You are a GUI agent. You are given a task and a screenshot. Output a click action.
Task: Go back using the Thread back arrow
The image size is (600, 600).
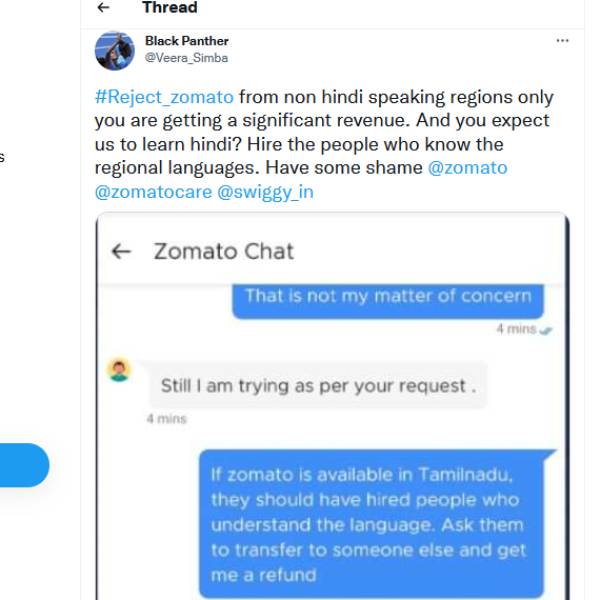(103, 8)
